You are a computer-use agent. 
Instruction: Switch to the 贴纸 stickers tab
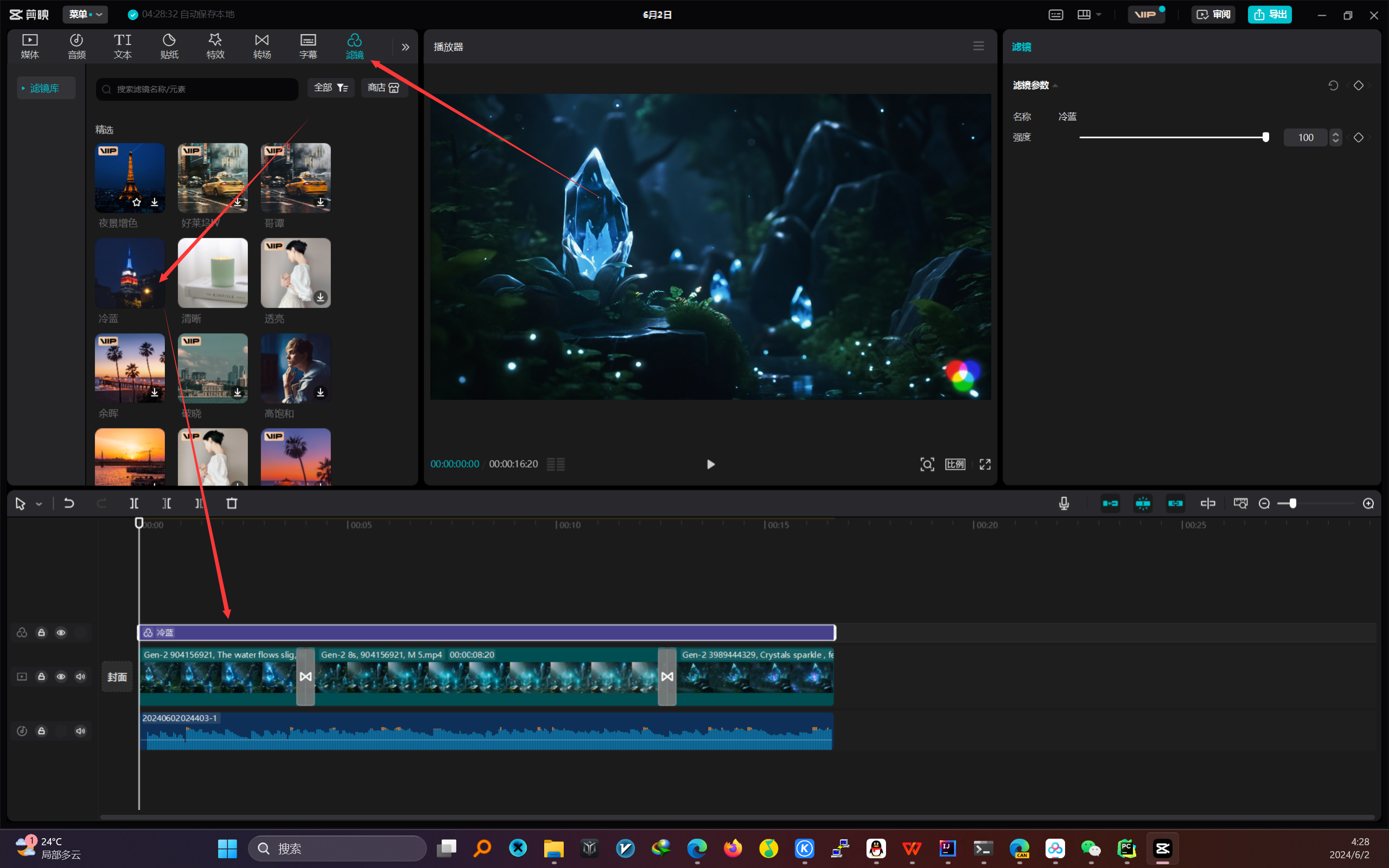[x=169, y=46]
